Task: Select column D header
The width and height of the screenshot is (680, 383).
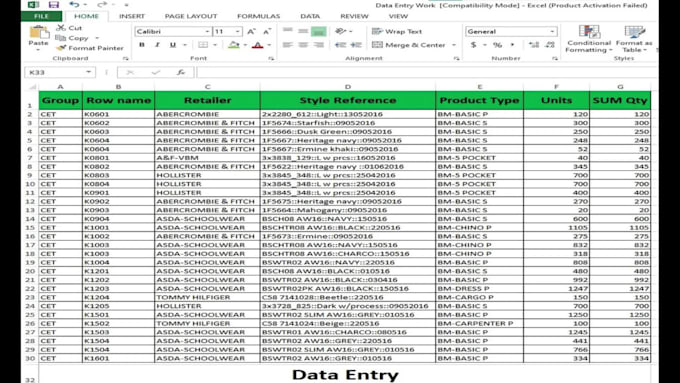Action: (348, 87)
